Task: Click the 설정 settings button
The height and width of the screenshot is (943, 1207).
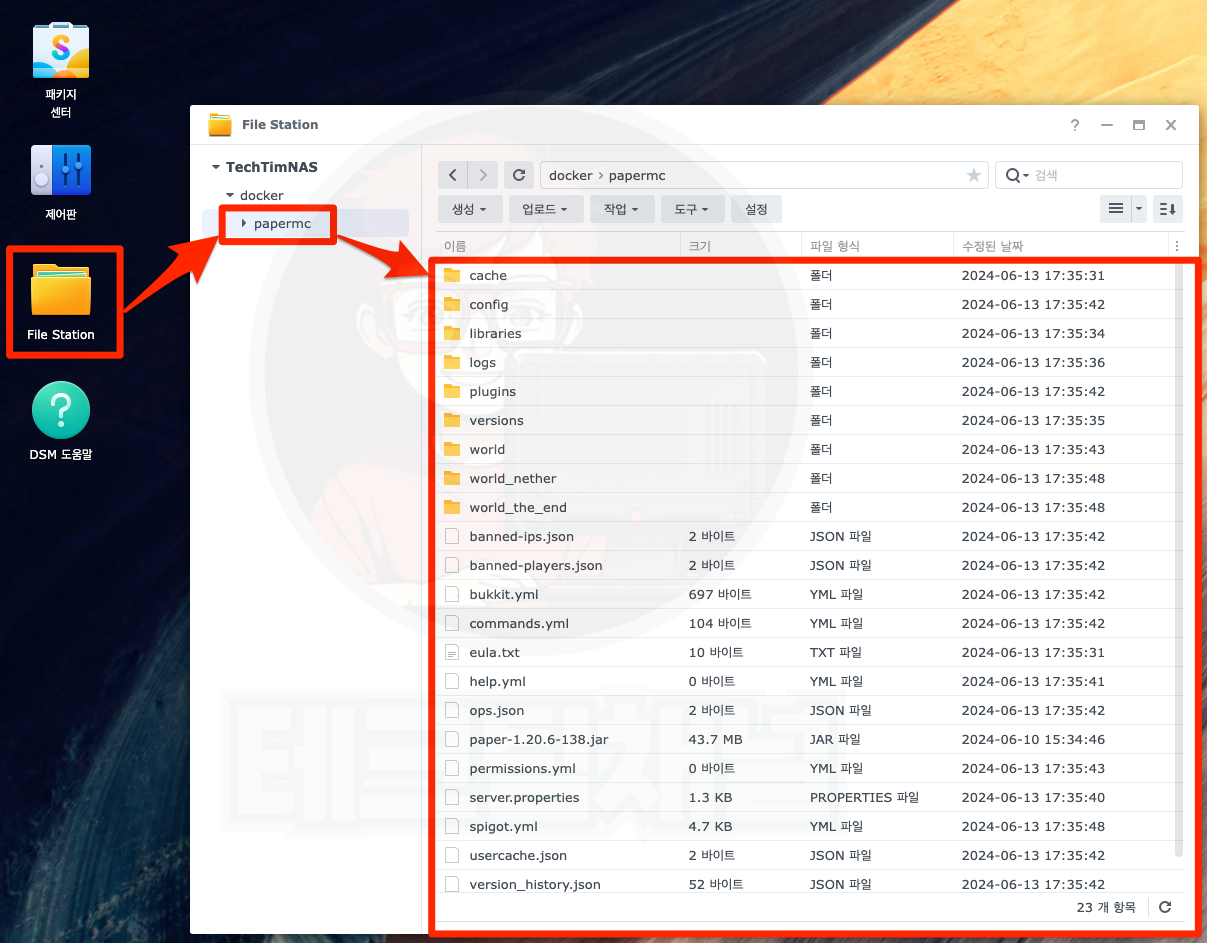Action: [756, 209]
